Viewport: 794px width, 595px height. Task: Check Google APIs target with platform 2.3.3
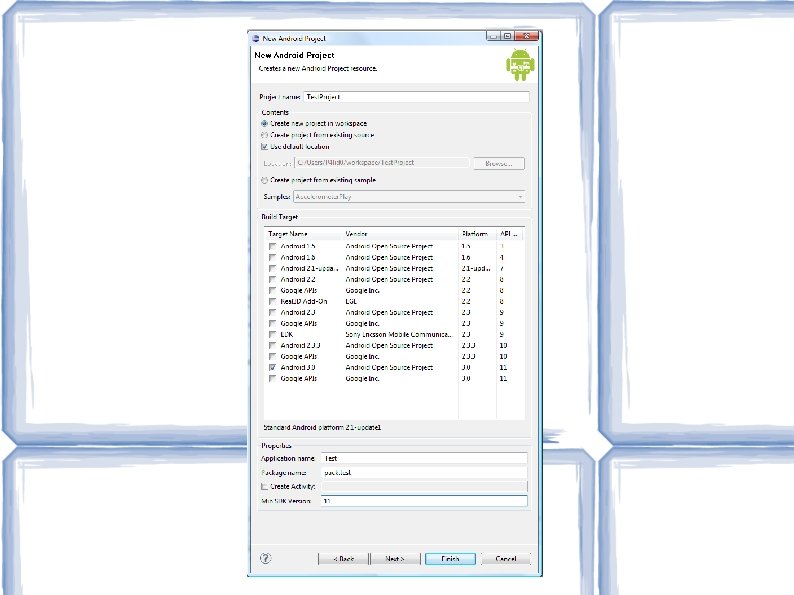click(272, 356)
